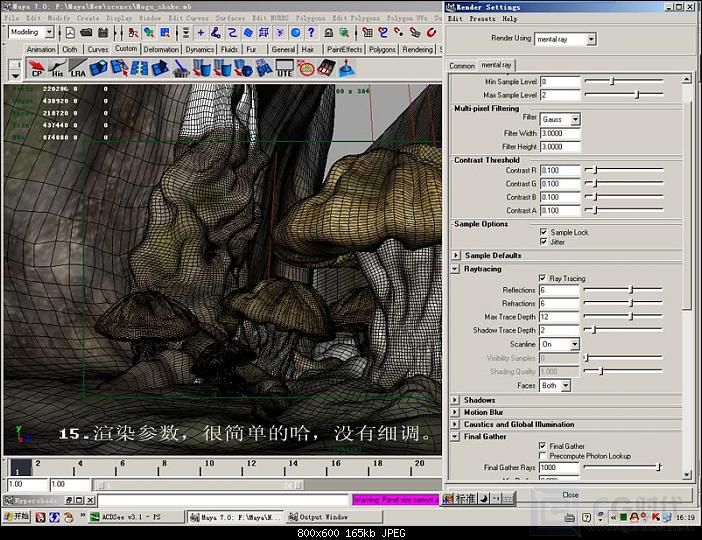Viewport: 702px width, 540px height.
Task: Select by object type mode icon
Action: tap(149, 33)
